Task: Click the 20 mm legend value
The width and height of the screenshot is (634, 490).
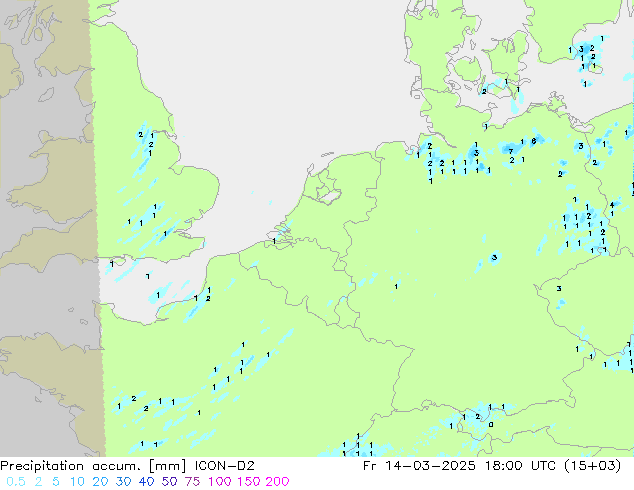Action: [x=100, y=482]
